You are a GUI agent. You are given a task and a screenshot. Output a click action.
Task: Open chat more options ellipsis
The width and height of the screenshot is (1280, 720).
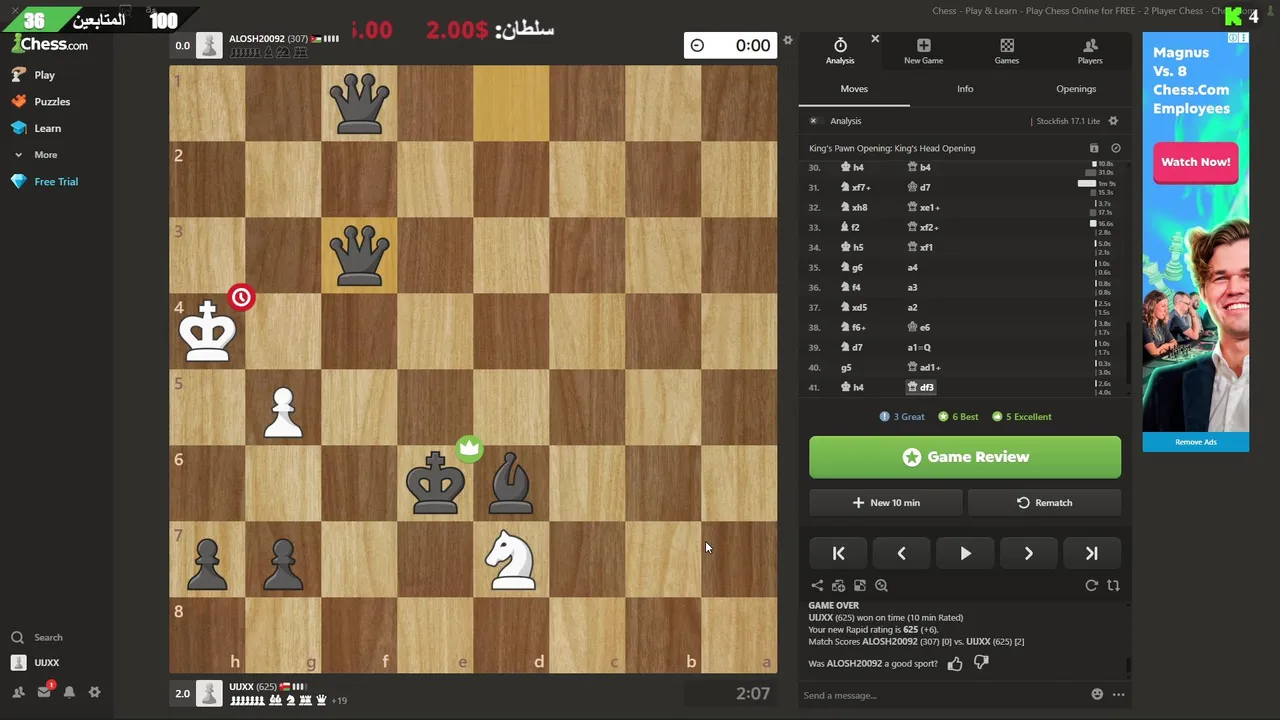click(1118, 694)
